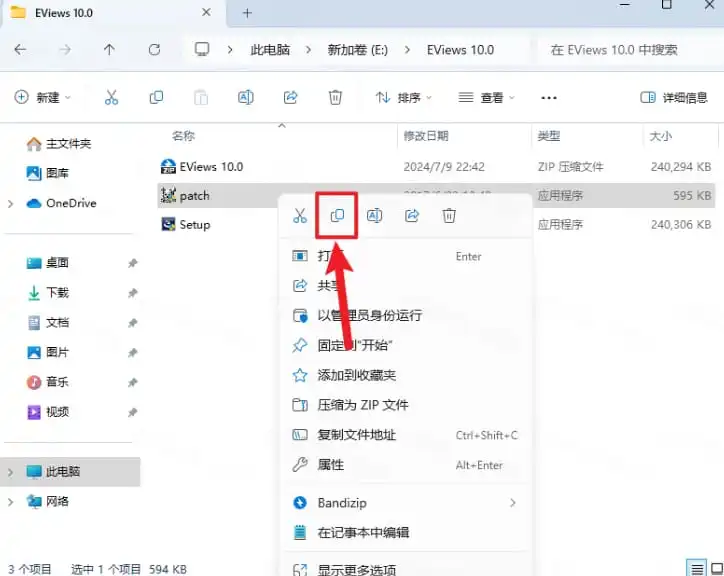Image resolution: width=724 pixels, height=576 pixels.
Task: Click the Share icon in the toolbar
Action: (x=290, y=97)
